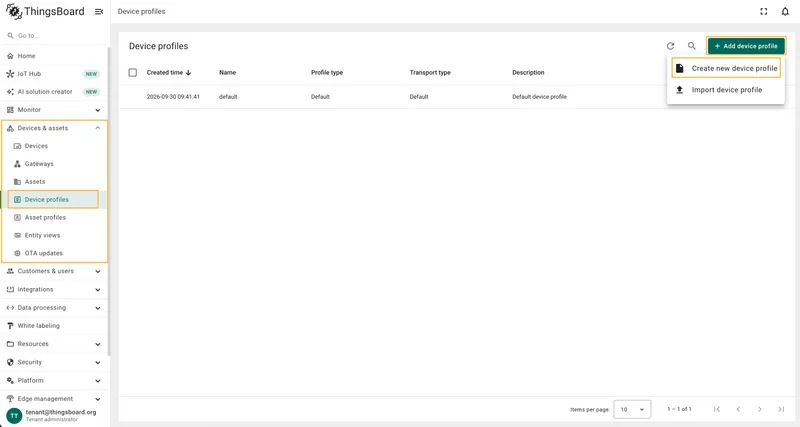Viewport: 800px width, 427px height.
Task: Expand the Resources section
Action: pyautogui.click(x=55, y=344)
